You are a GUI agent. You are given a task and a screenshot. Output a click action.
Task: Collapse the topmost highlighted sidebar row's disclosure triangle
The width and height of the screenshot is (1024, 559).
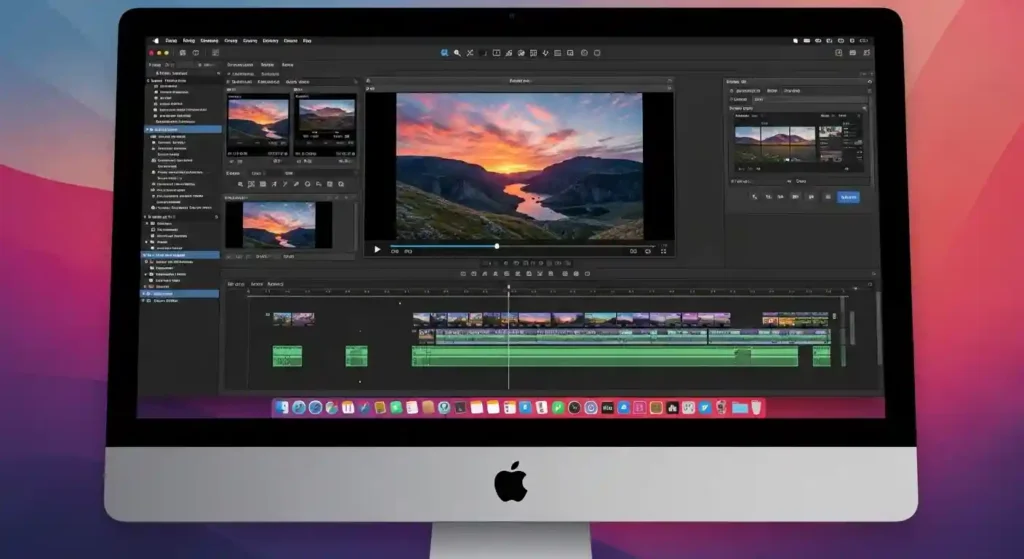tap(147, 129)
